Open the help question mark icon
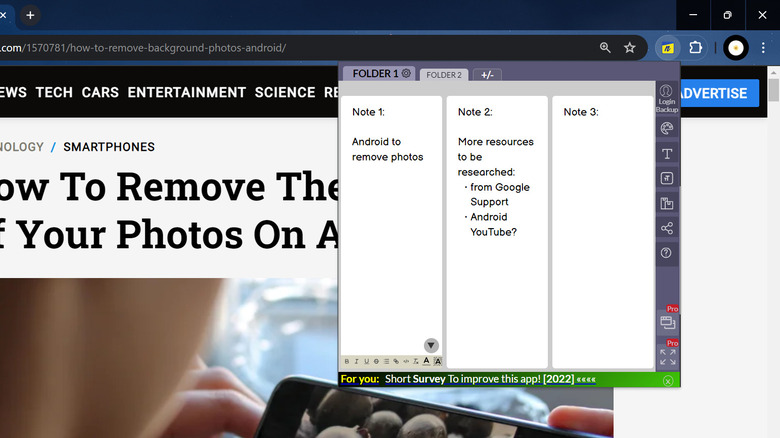 [667, 254]
